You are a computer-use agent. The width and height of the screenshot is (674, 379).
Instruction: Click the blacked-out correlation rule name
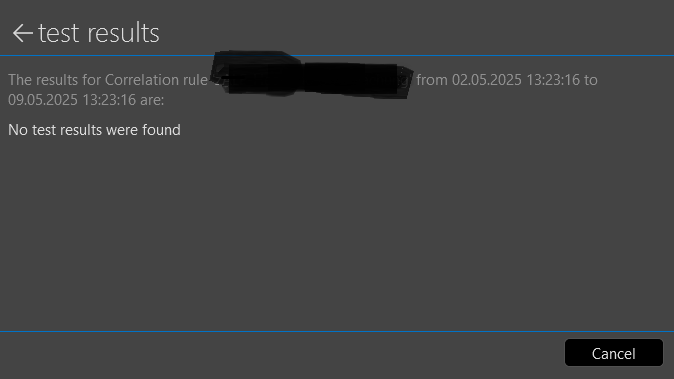[312, 74]
